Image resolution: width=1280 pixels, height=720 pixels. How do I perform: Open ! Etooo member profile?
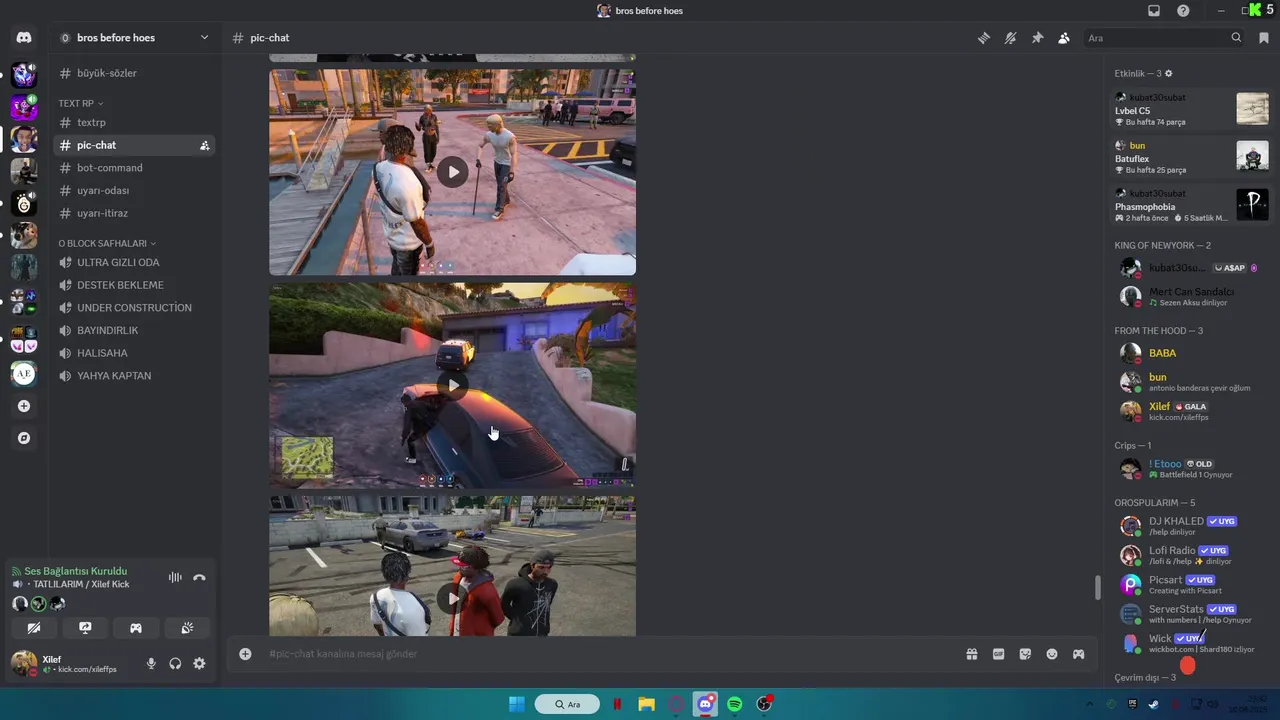[1191, 468]
